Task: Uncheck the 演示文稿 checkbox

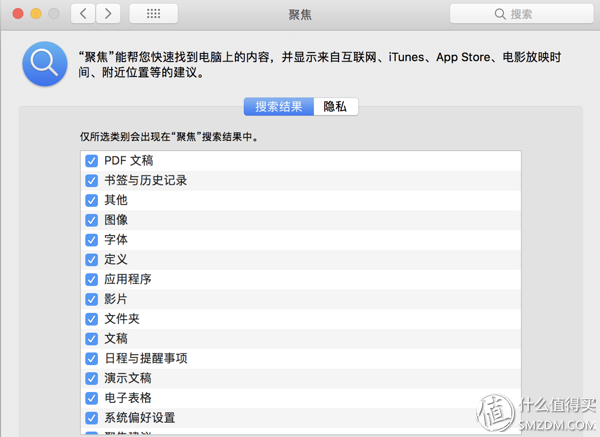Action: coord(91,378)
